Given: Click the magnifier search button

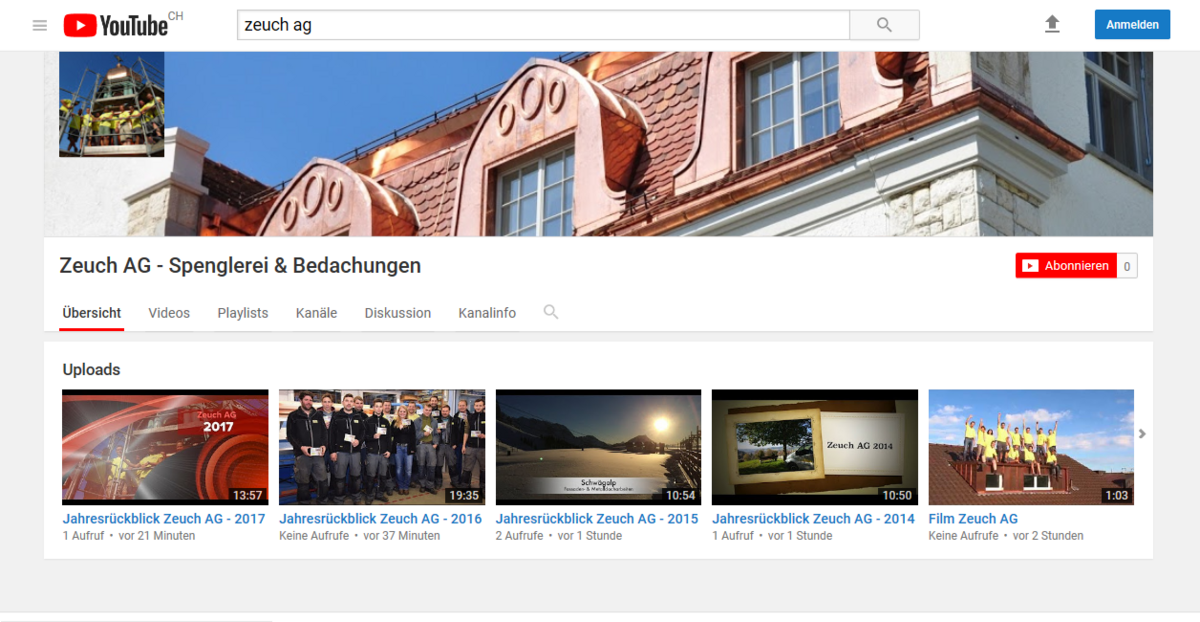Looking at the screenshot, I should [884, 25].
